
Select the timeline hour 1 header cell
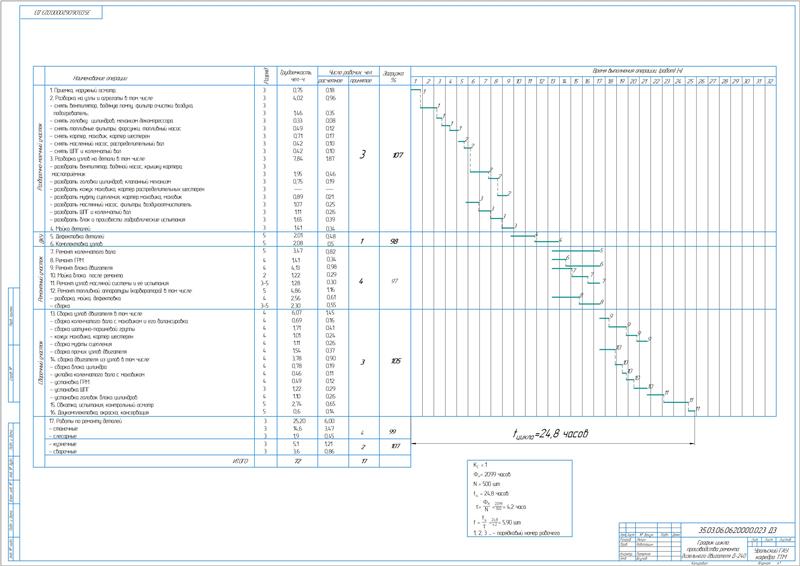416,81
